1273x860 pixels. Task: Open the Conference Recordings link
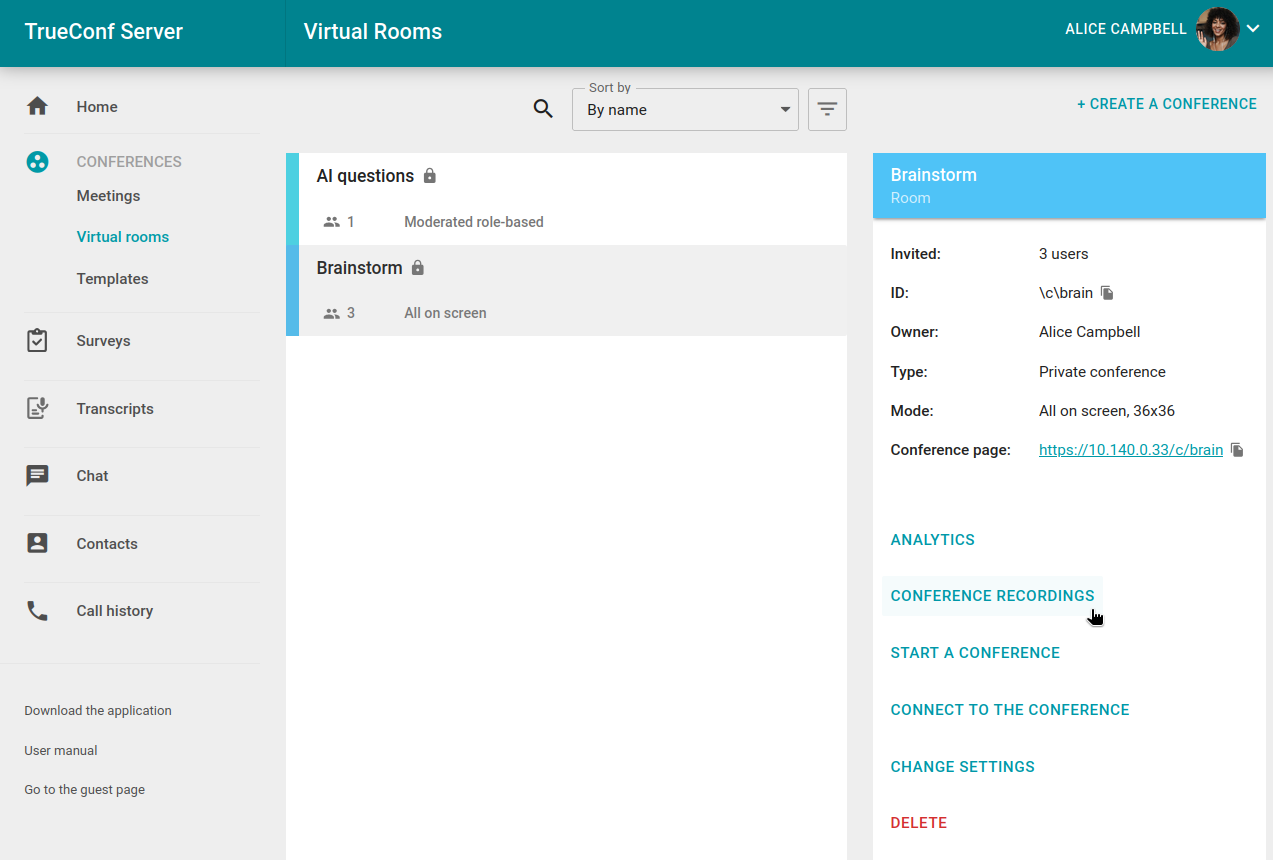click(x=992, y=596)
